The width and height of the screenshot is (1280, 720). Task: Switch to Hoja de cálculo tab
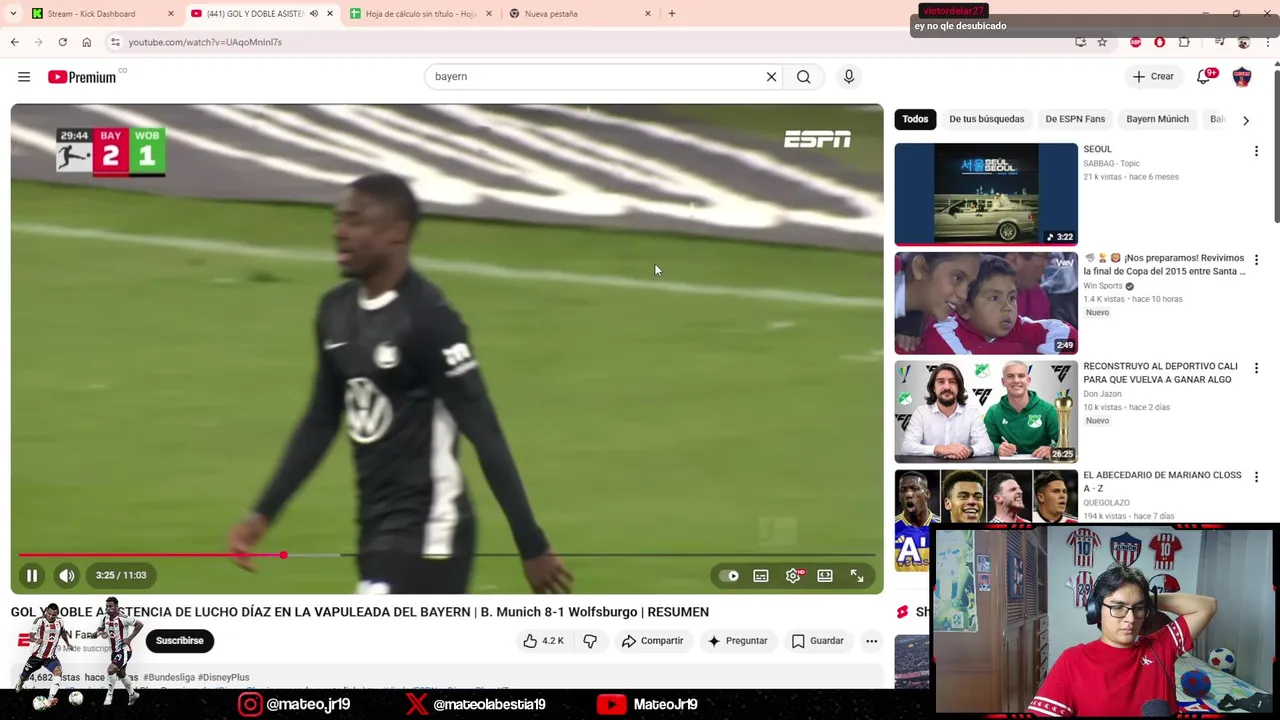coord(420,14)
